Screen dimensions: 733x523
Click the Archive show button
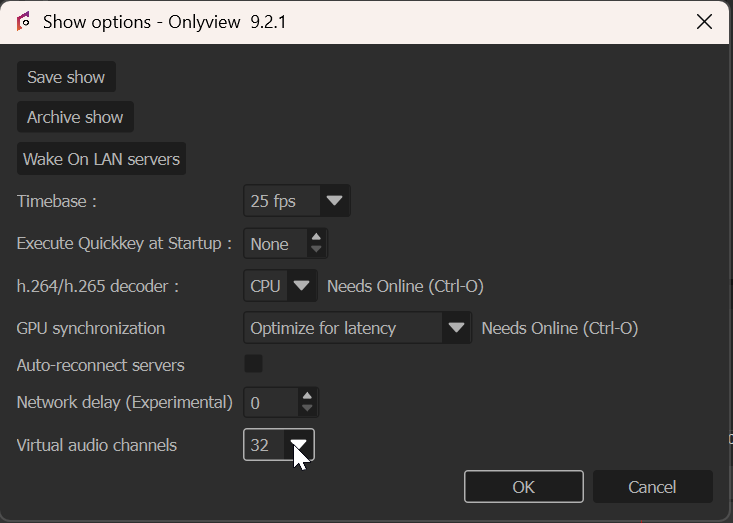75,117
